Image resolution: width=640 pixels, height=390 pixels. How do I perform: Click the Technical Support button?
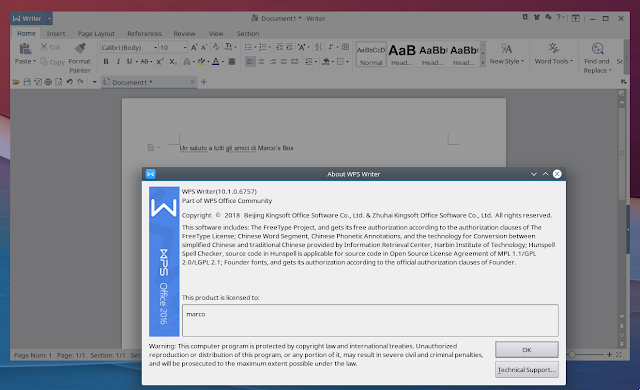527,370
